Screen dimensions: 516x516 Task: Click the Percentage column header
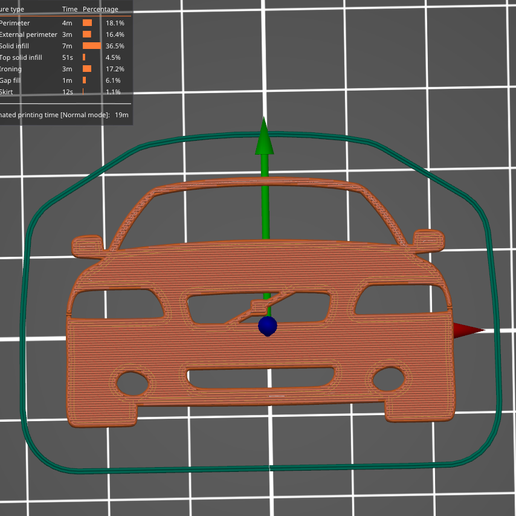(x=100, y=9)
